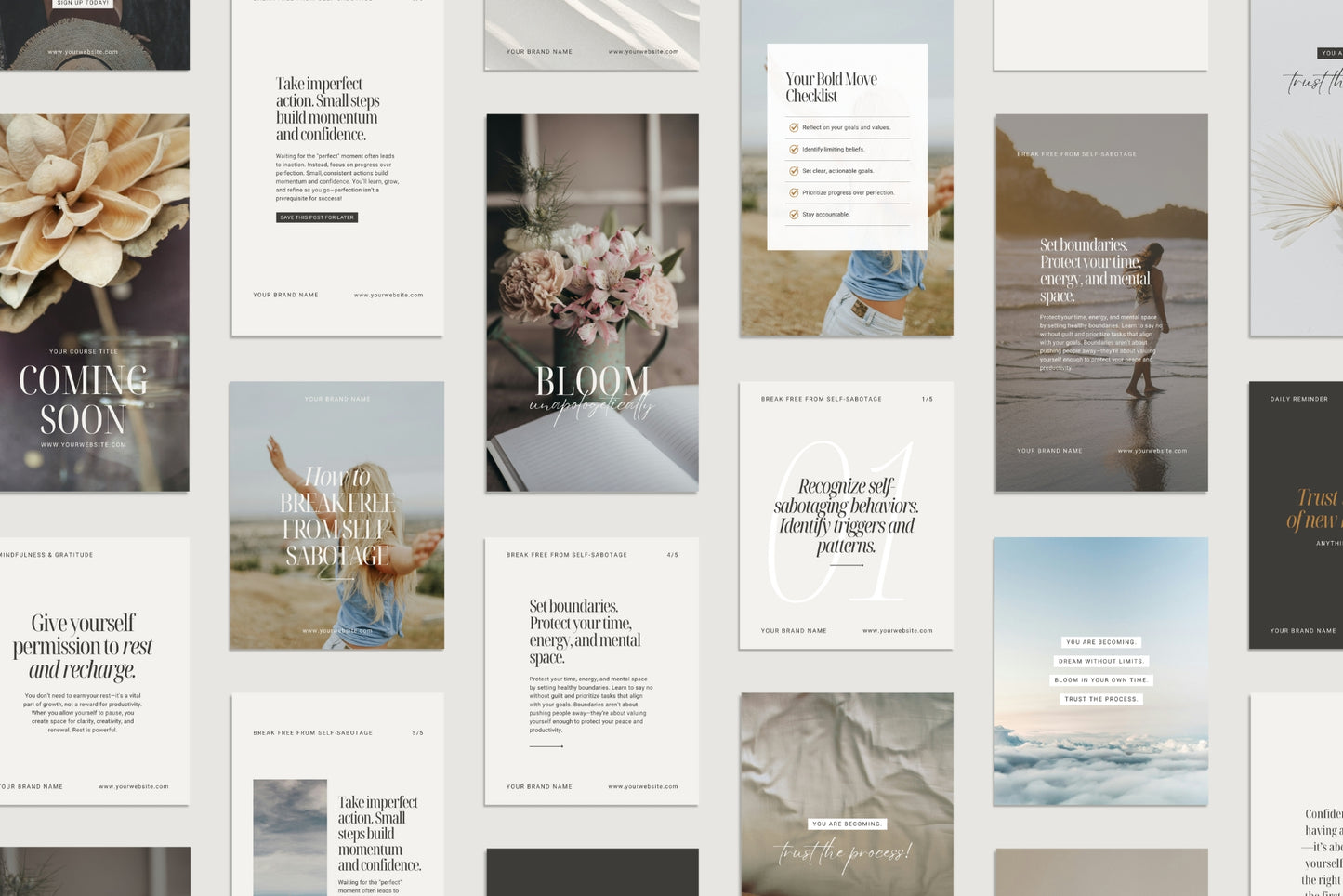This screenshot has width=1343, height=896.
Task: Open 'How to Break Free from Self Sabotage' cover
Action: click(336, 516)
